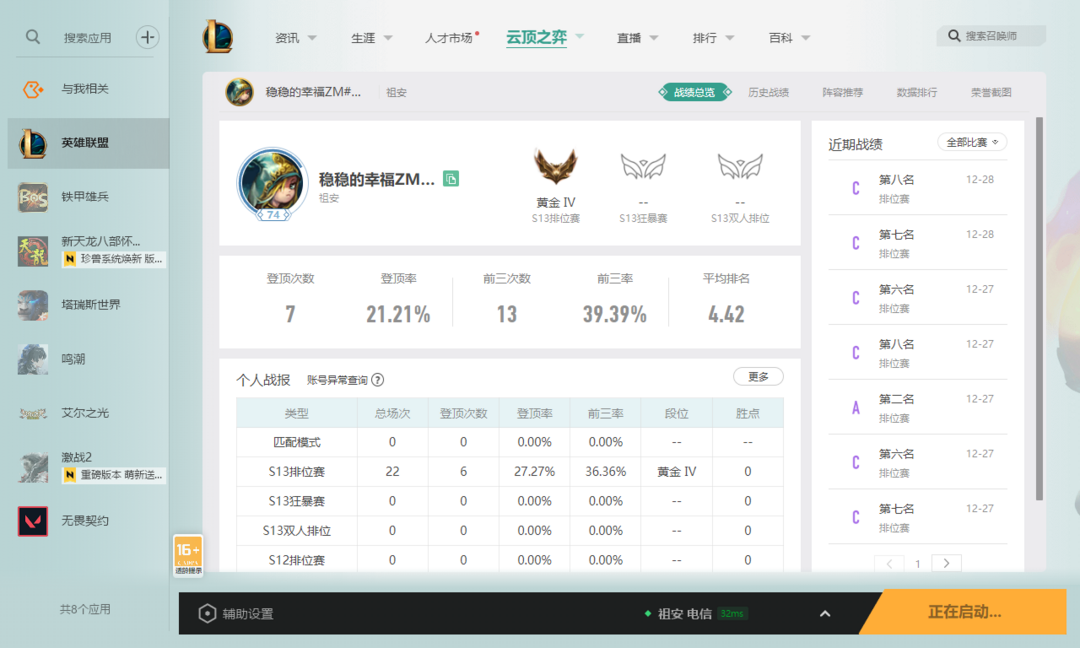Click the 重磅版本 萌新送 news tag
This screenshot has width=1080, height=648.
pyautogui.click(x=114, y=475)
